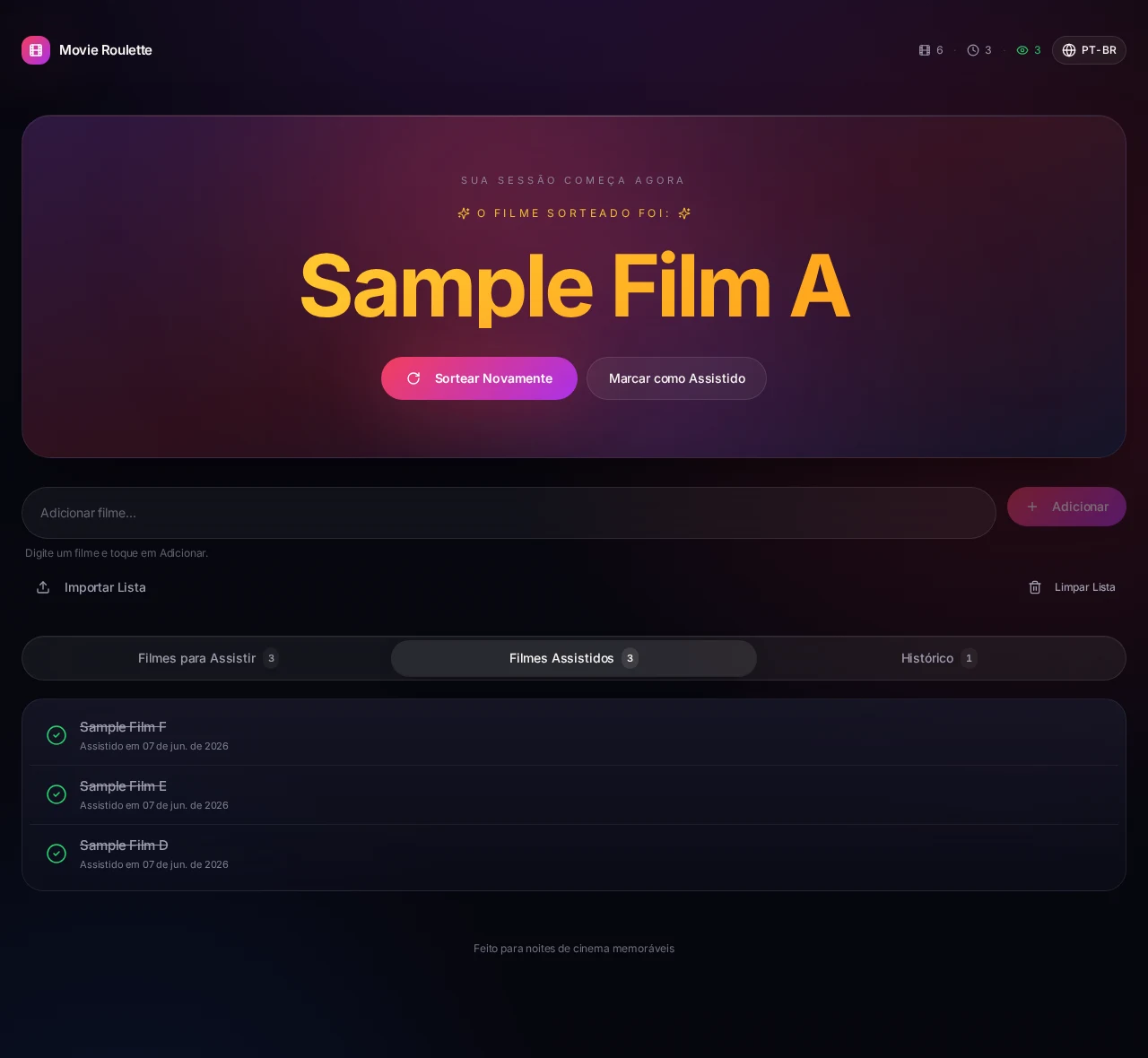Click the trash icon beside Limpar Lista
The image size is (1148, 1058).
click(1035, 587)
